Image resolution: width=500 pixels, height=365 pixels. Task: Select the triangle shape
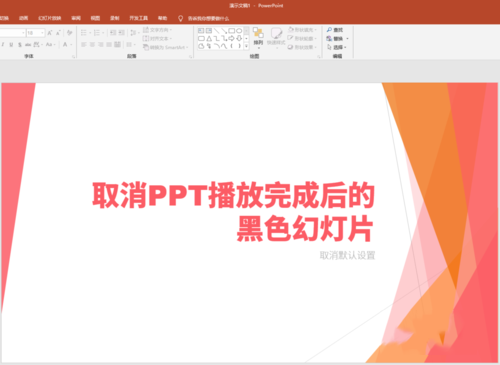[209, 38]
